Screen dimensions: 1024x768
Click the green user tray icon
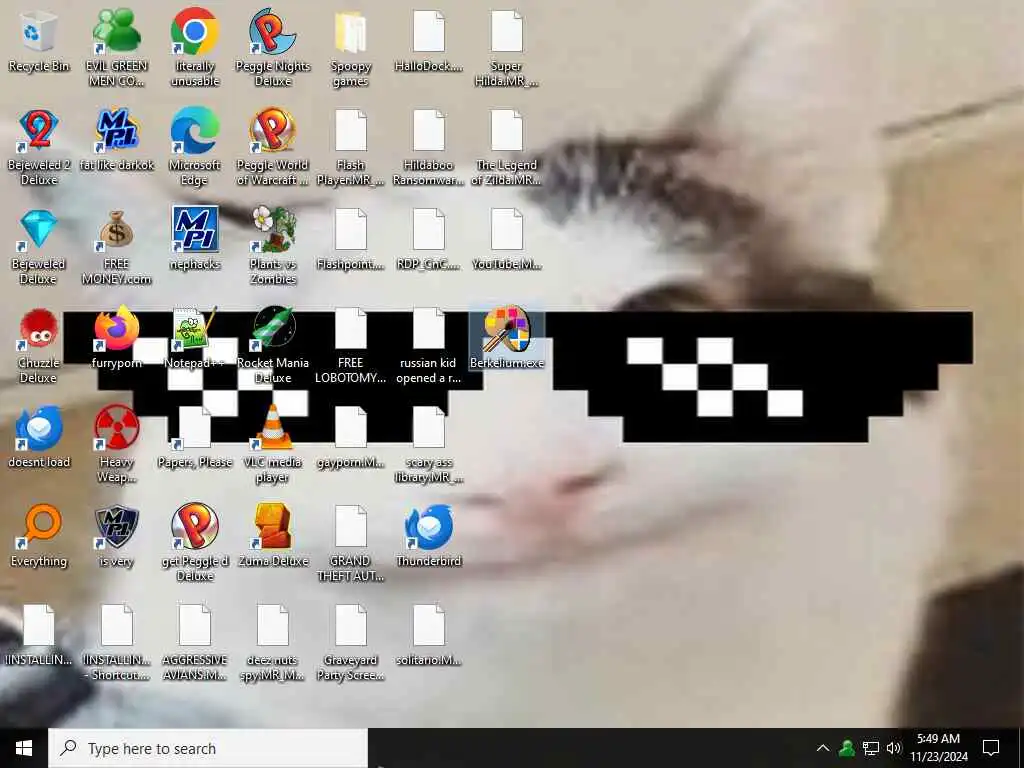847,748
